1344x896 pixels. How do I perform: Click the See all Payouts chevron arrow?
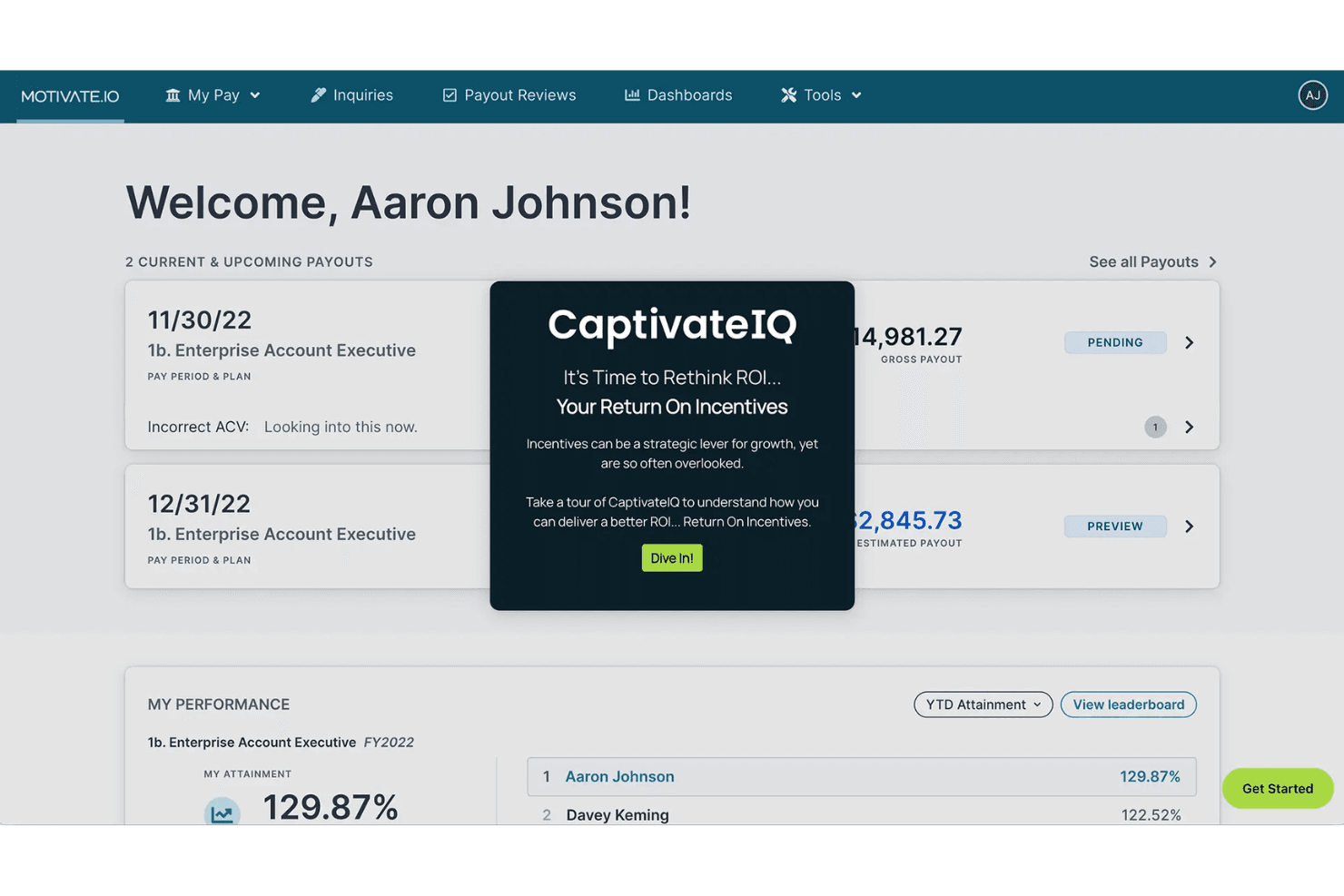(1212, 261)
